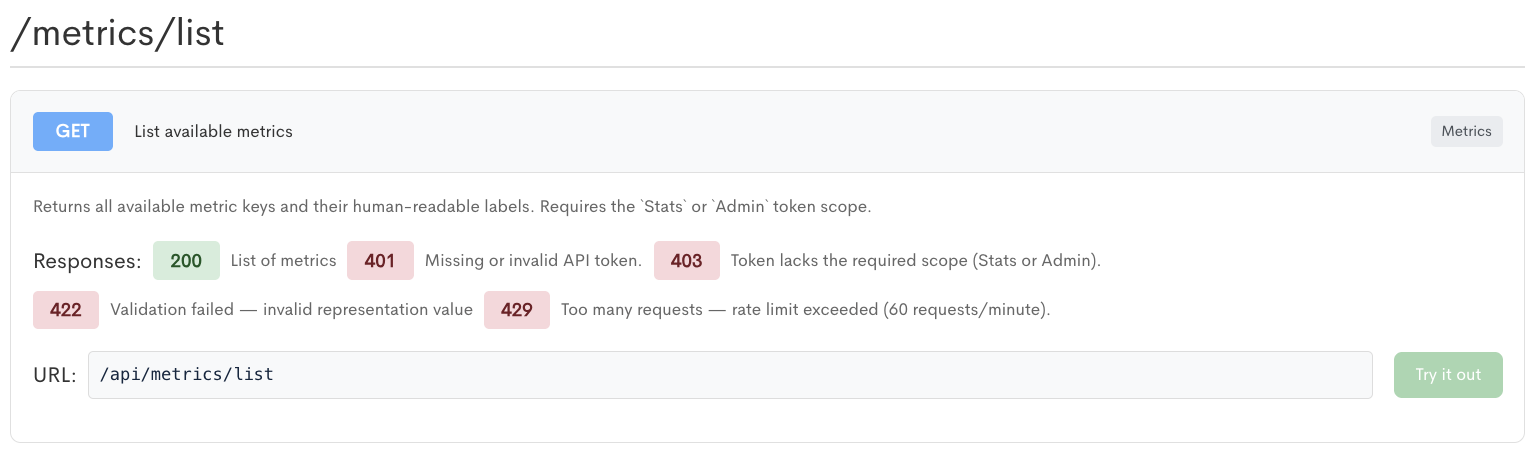Select the 'List of metrics' response text

click(283, 261)
